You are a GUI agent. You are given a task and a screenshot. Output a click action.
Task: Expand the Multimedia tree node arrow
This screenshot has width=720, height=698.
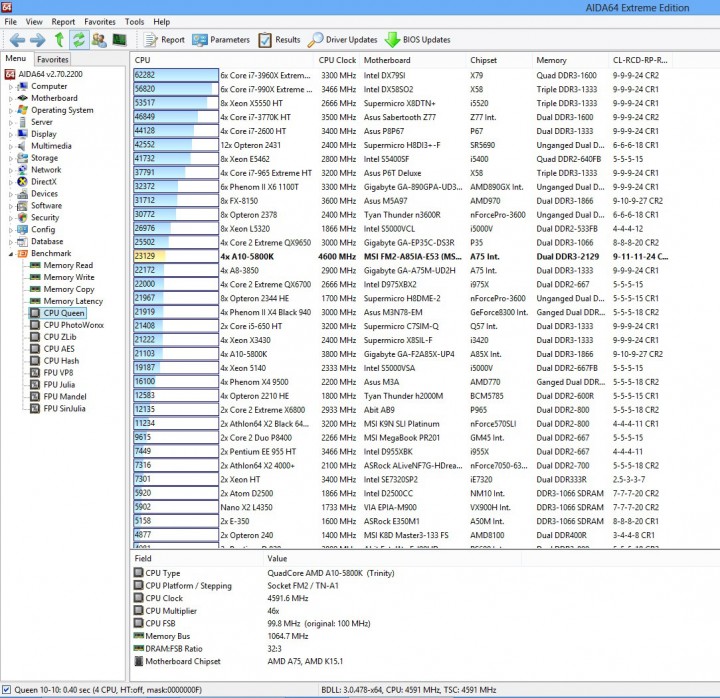[11, 146]
